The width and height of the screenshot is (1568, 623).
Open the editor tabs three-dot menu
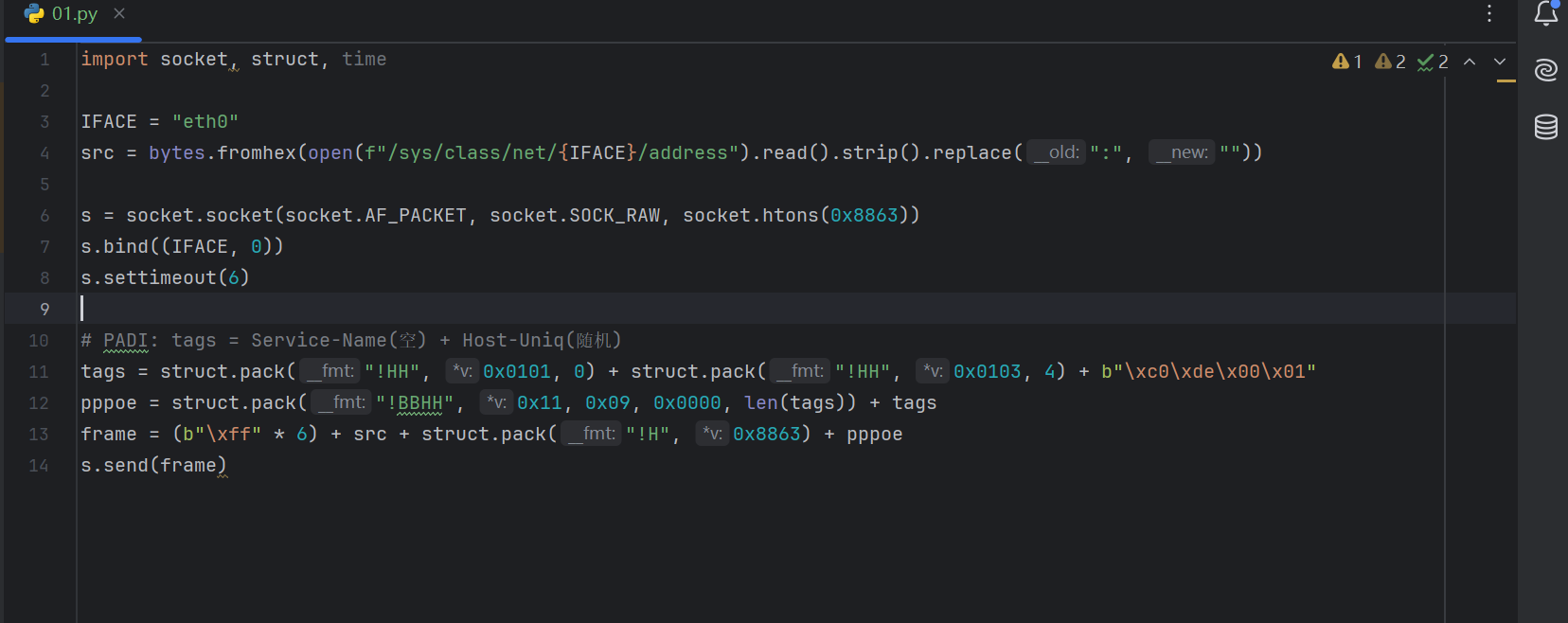(x=1489, y=13)
